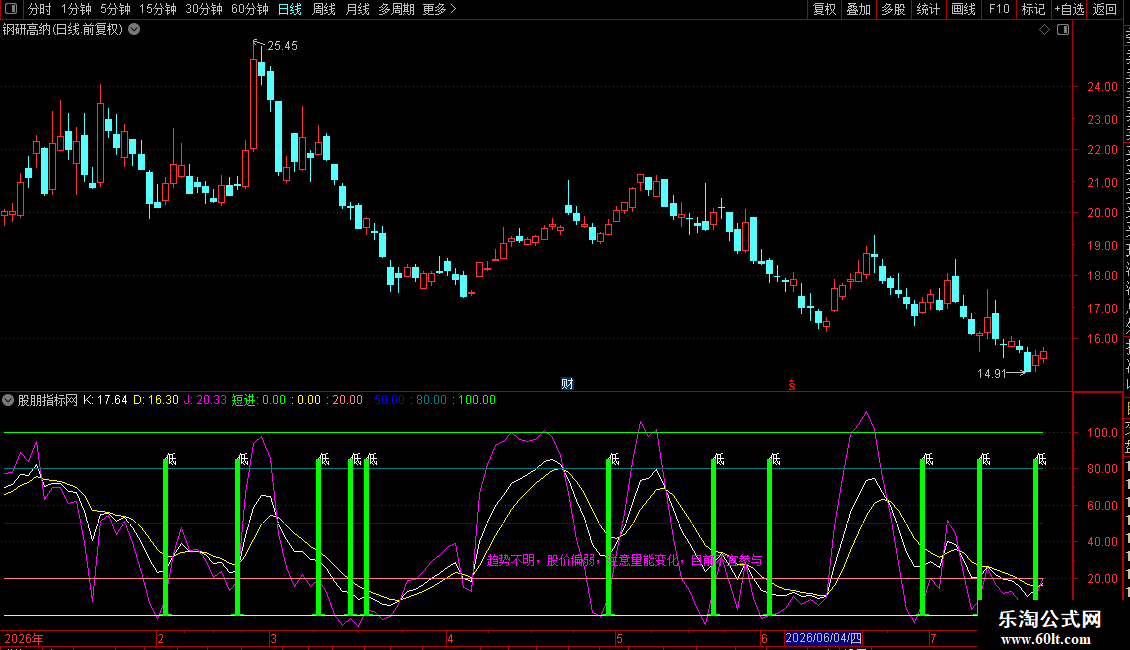Click the 叠加 overlay button
1130x650 pixels.
click(858, 9)
